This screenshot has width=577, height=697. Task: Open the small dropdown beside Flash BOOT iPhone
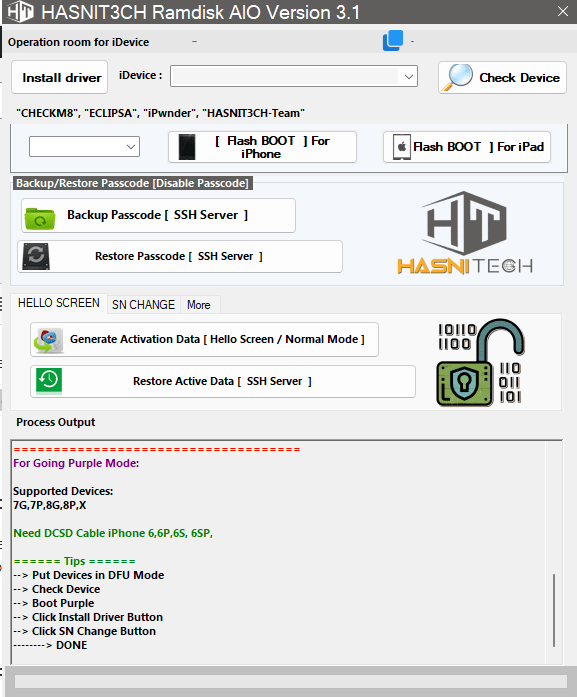click(84, 147)
